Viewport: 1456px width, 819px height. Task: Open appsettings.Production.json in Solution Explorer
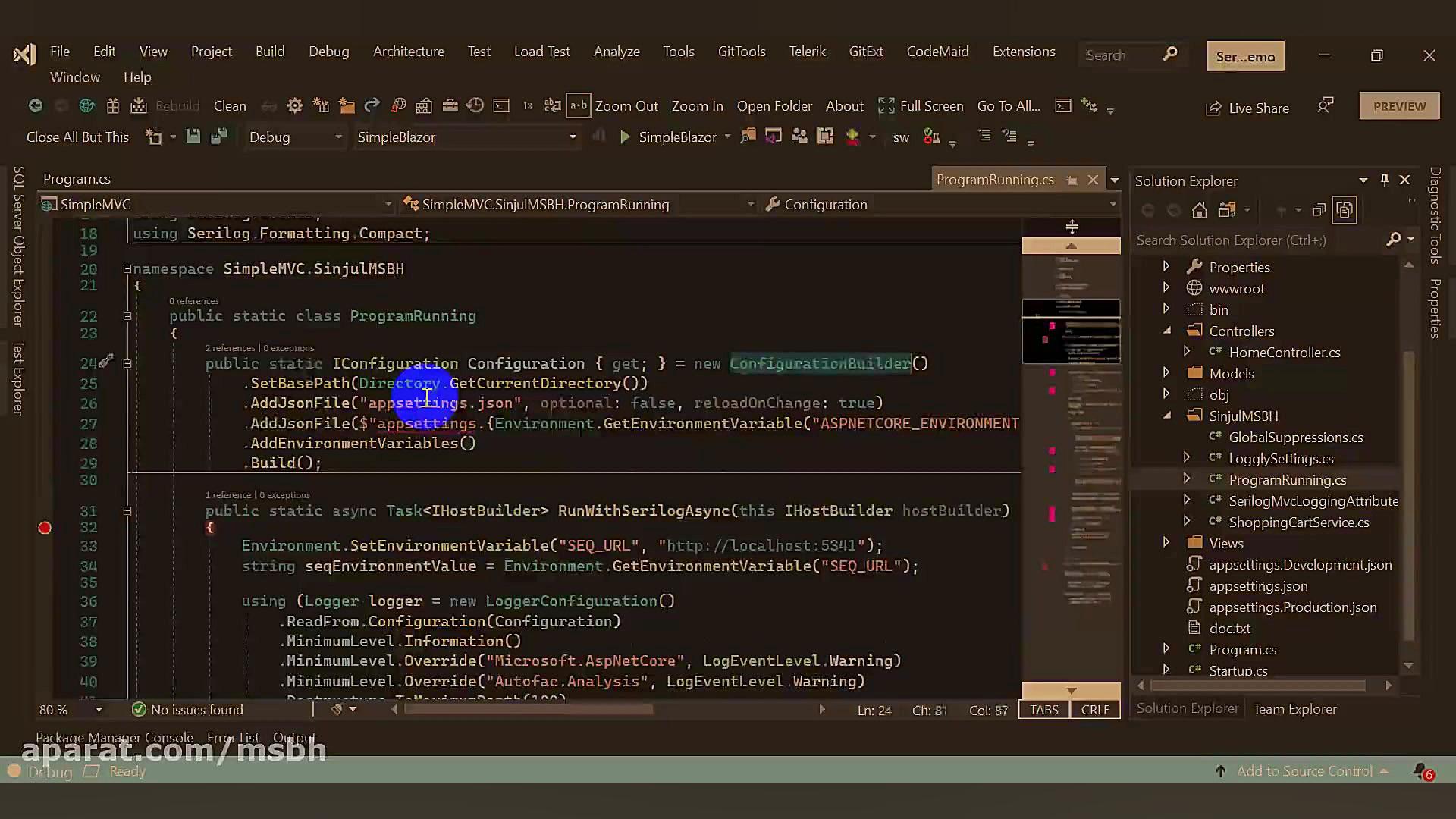pyautogui.click(x=1292, y=607)
